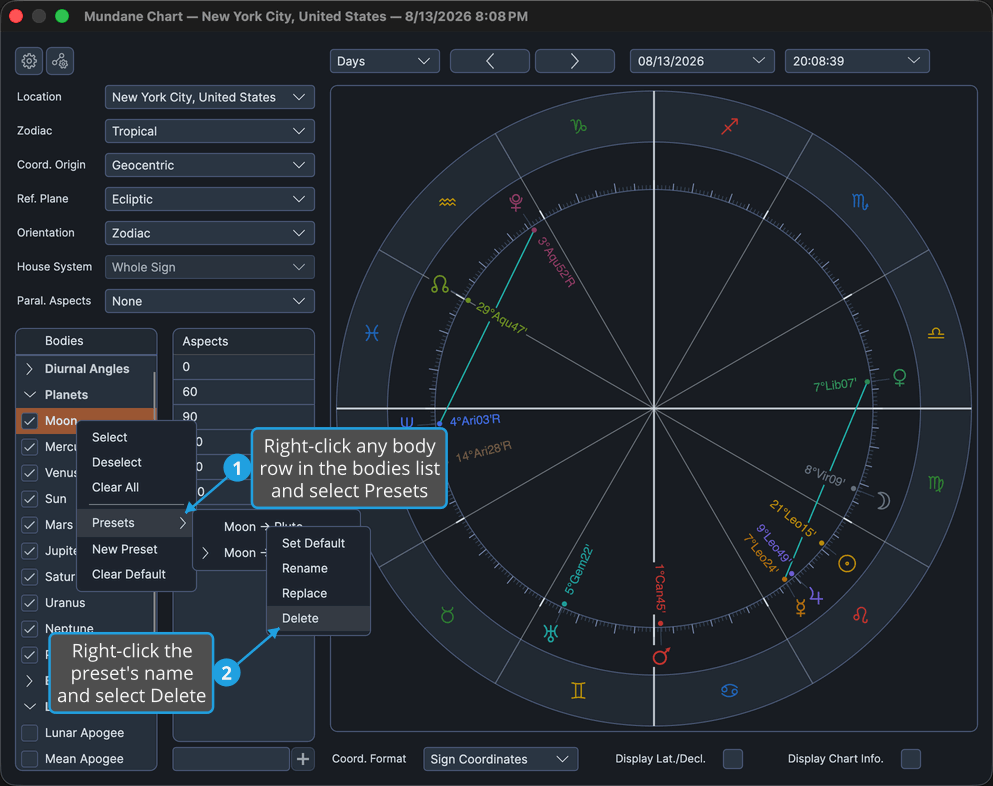Click the Jupiter glyph in the chart

[816, 597]
